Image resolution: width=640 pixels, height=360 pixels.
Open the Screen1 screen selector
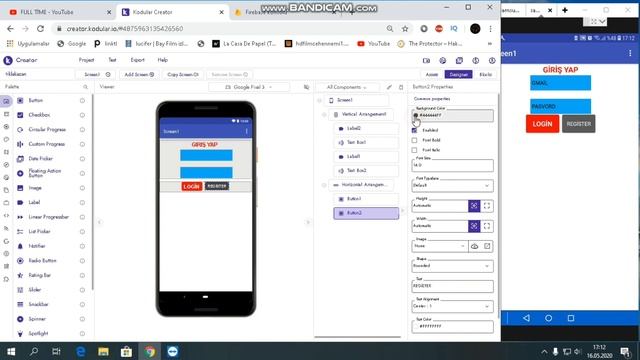click(96, 74)
